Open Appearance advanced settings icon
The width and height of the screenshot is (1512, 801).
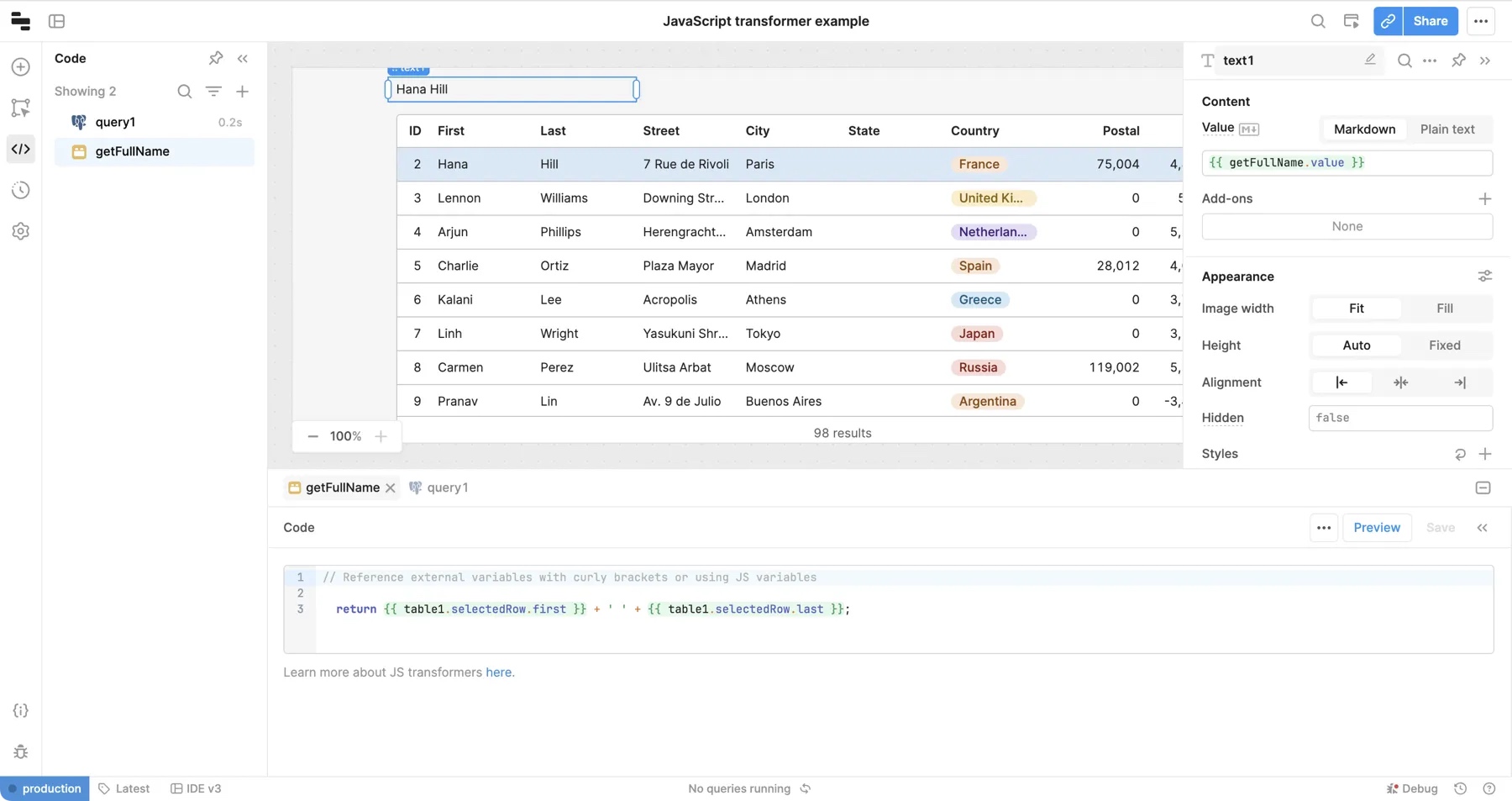(1484, 277)
